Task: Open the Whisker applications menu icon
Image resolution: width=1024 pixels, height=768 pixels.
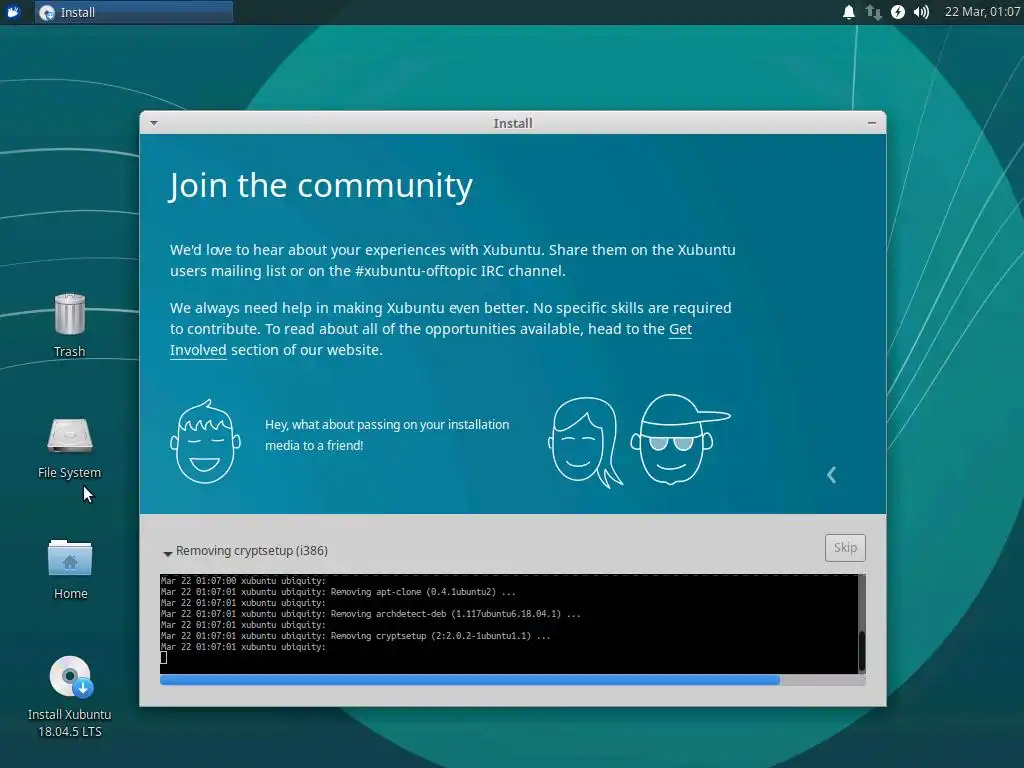Action: coord(13,12)
